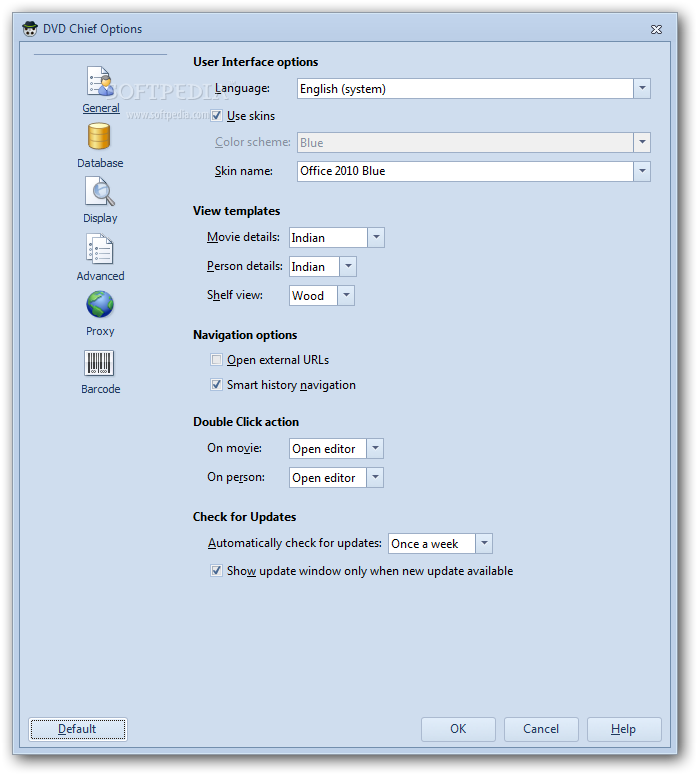Uncheck Show update window only when new update available

(216, 571)
